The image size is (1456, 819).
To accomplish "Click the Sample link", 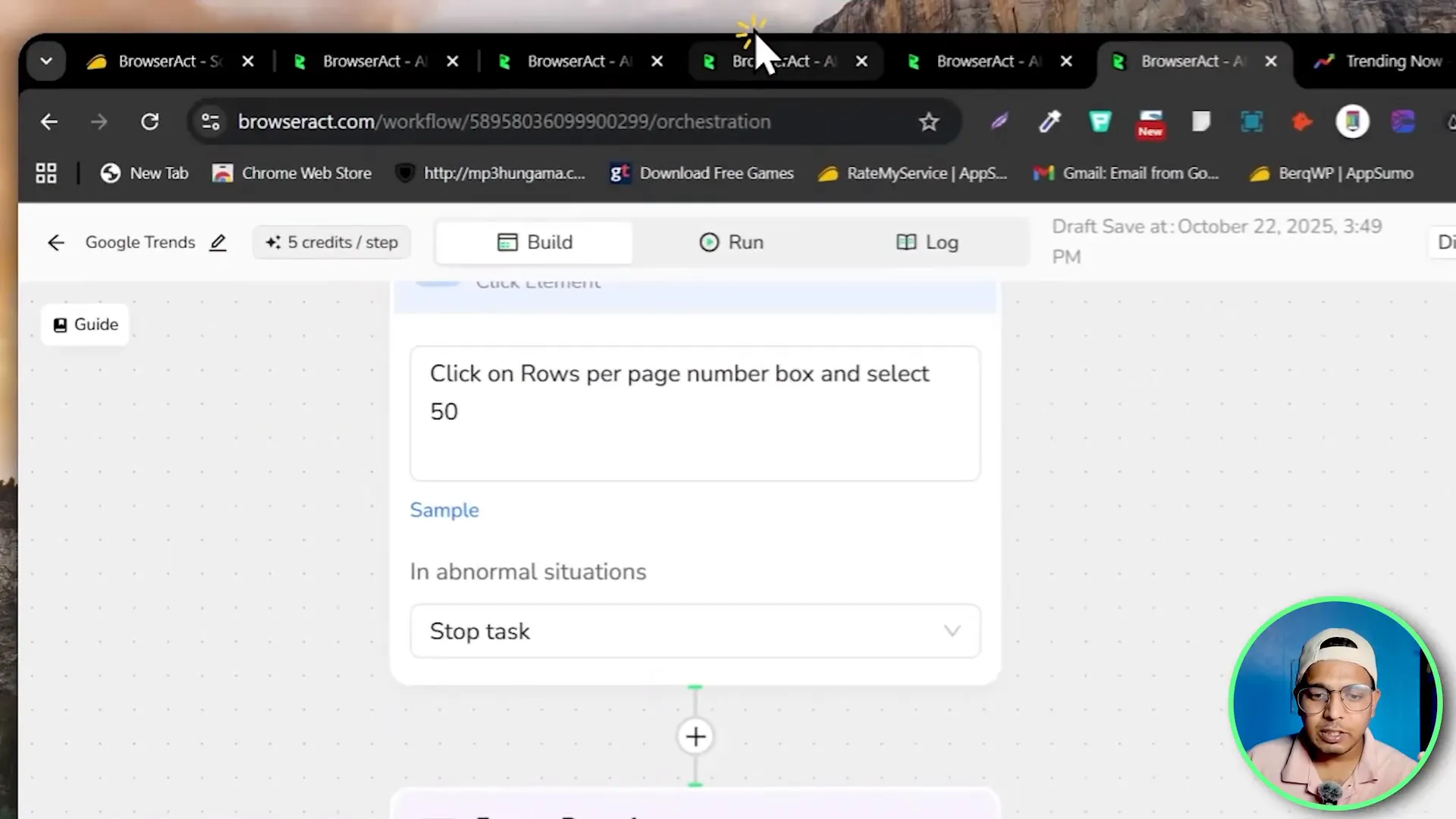I will coord(444,510).
